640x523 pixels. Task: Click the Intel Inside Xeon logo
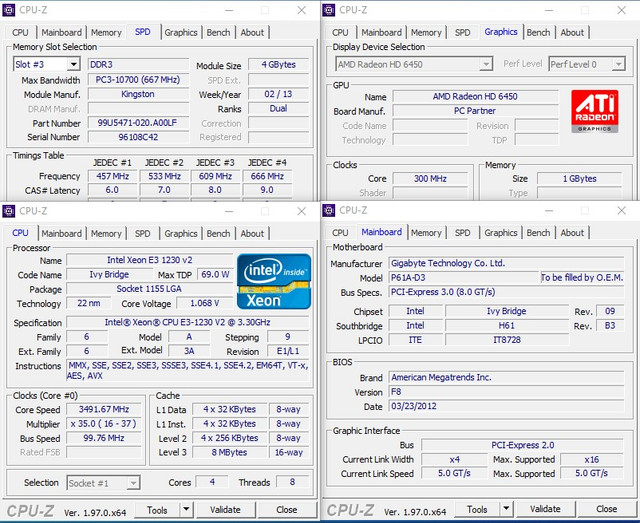coord(274,281)
